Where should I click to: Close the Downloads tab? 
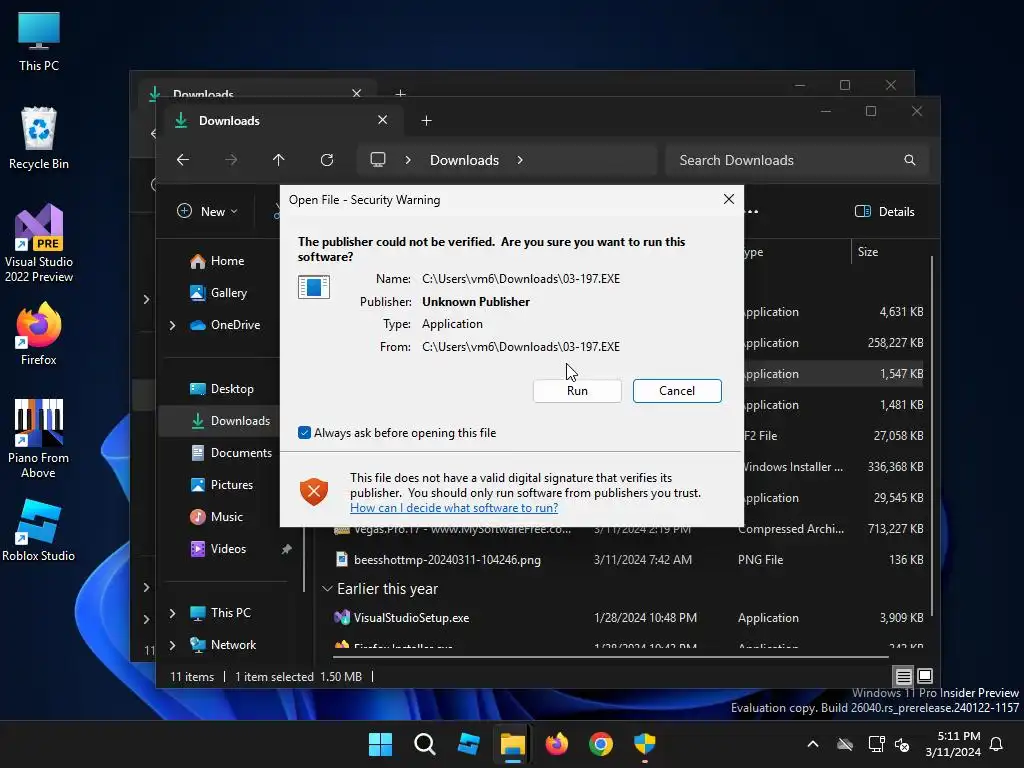pyautogui.click(x=383, y=120)
